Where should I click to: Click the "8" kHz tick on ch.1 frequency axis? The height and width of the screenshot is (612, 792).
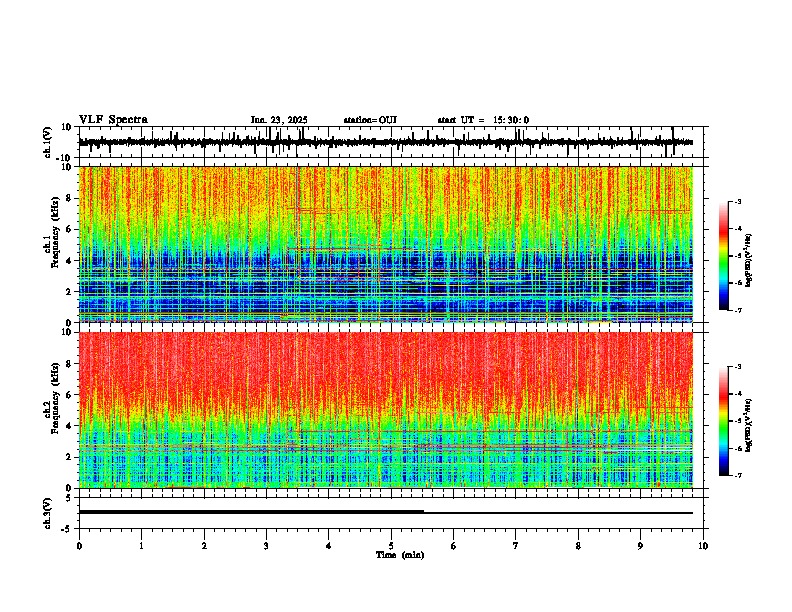pos(69,198)
